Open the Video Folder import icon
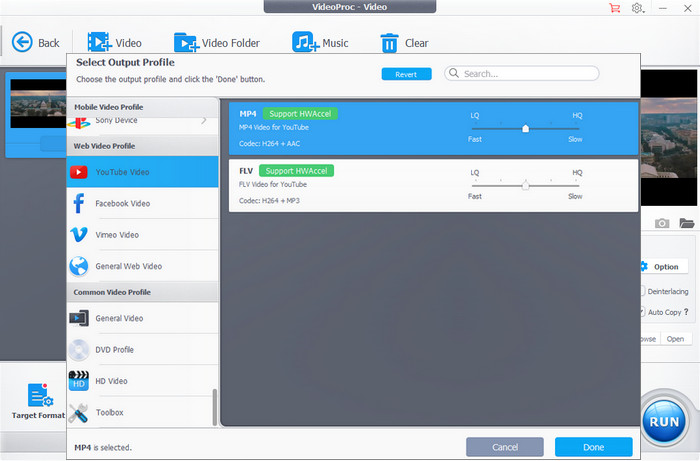The image size is (700, 461). tap(186, 42)
